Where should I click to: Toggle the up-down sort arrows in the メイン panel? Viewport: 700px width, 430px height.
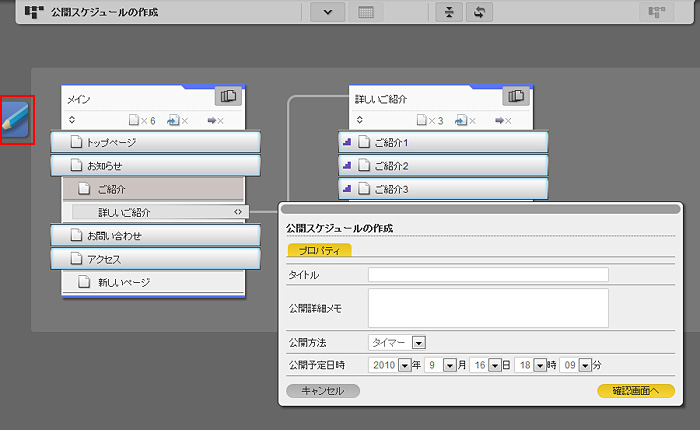point(72,120)
